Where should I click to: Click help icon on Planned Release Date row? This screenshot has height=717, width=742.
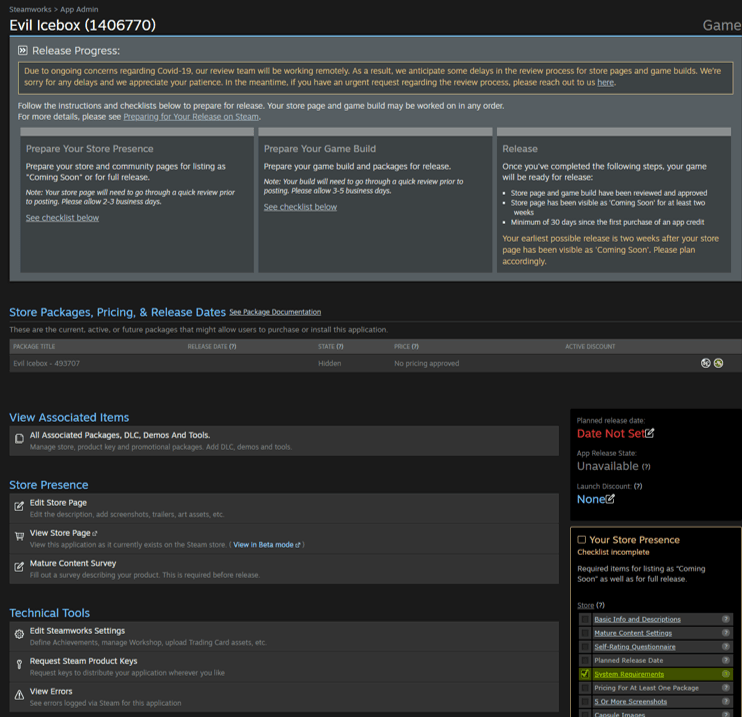(x=725, y=660)
